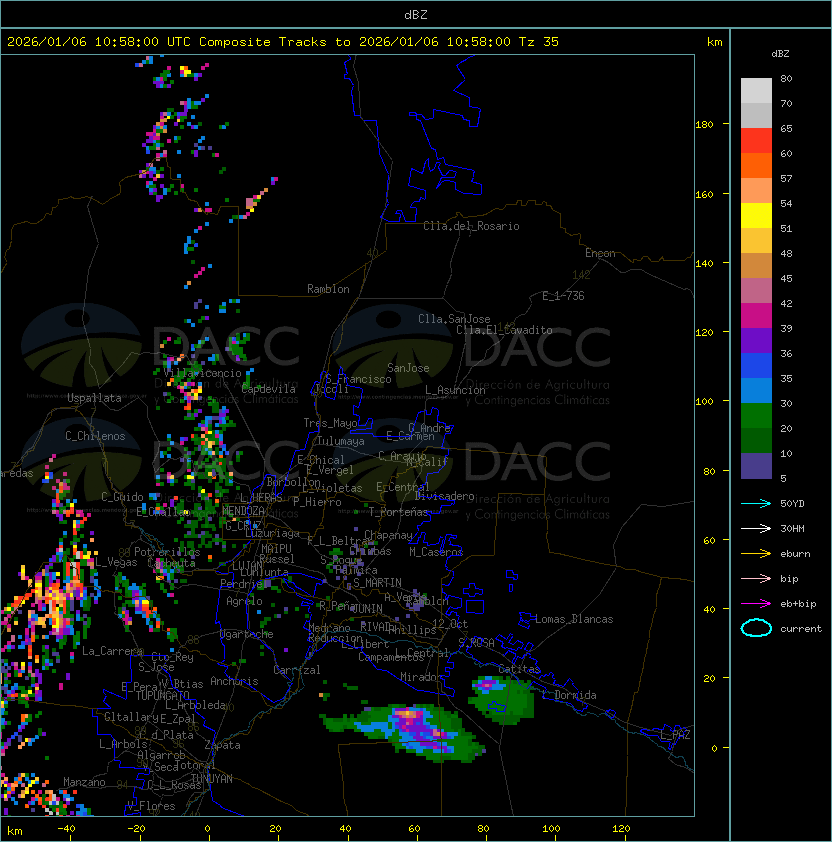This screenshot has height=842, width=832.
Task: Click the '140' km tick on the vertical axis
Action: [704, 263]
